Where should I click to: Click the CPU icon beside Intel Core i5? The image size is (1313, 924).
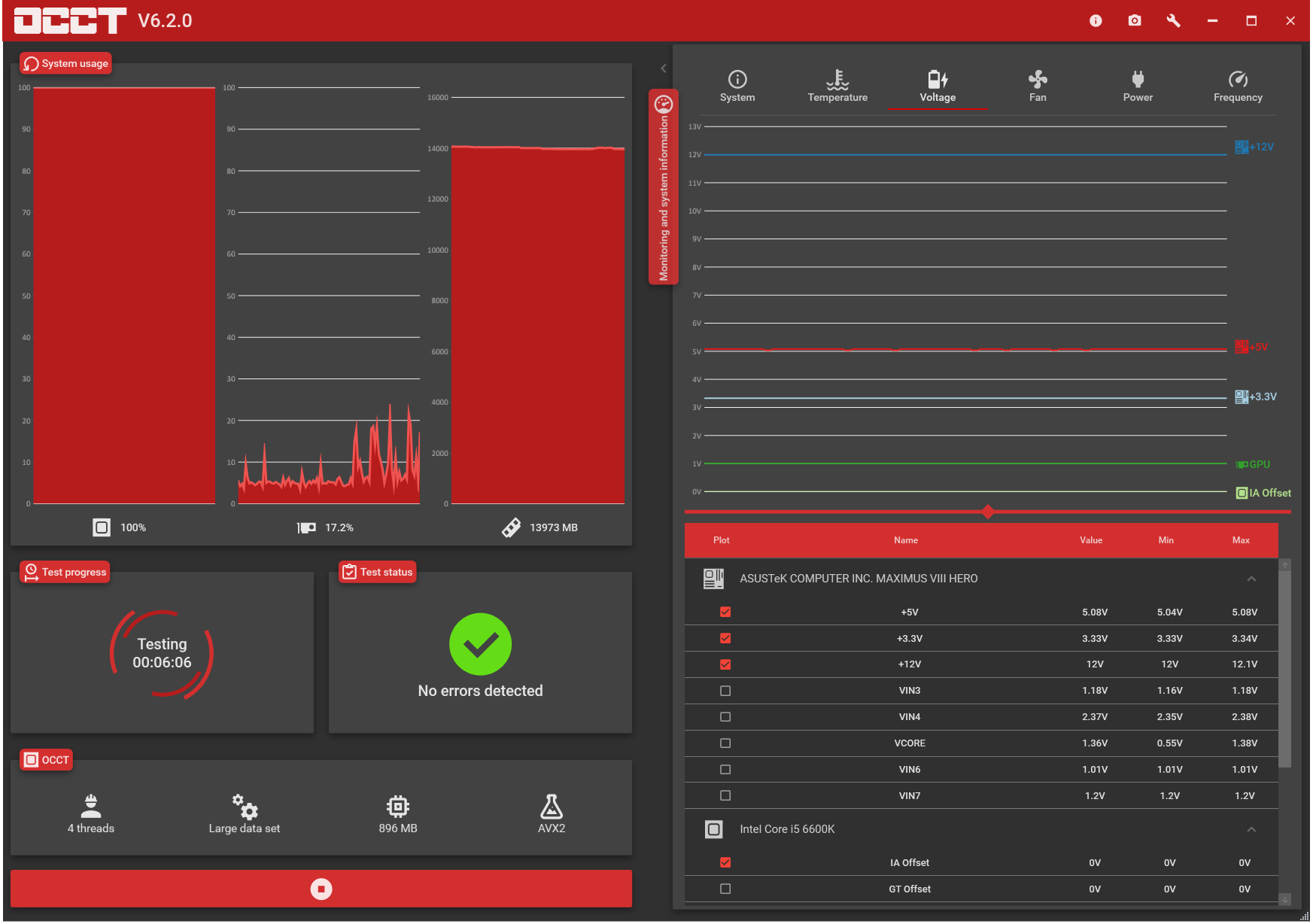713,829
